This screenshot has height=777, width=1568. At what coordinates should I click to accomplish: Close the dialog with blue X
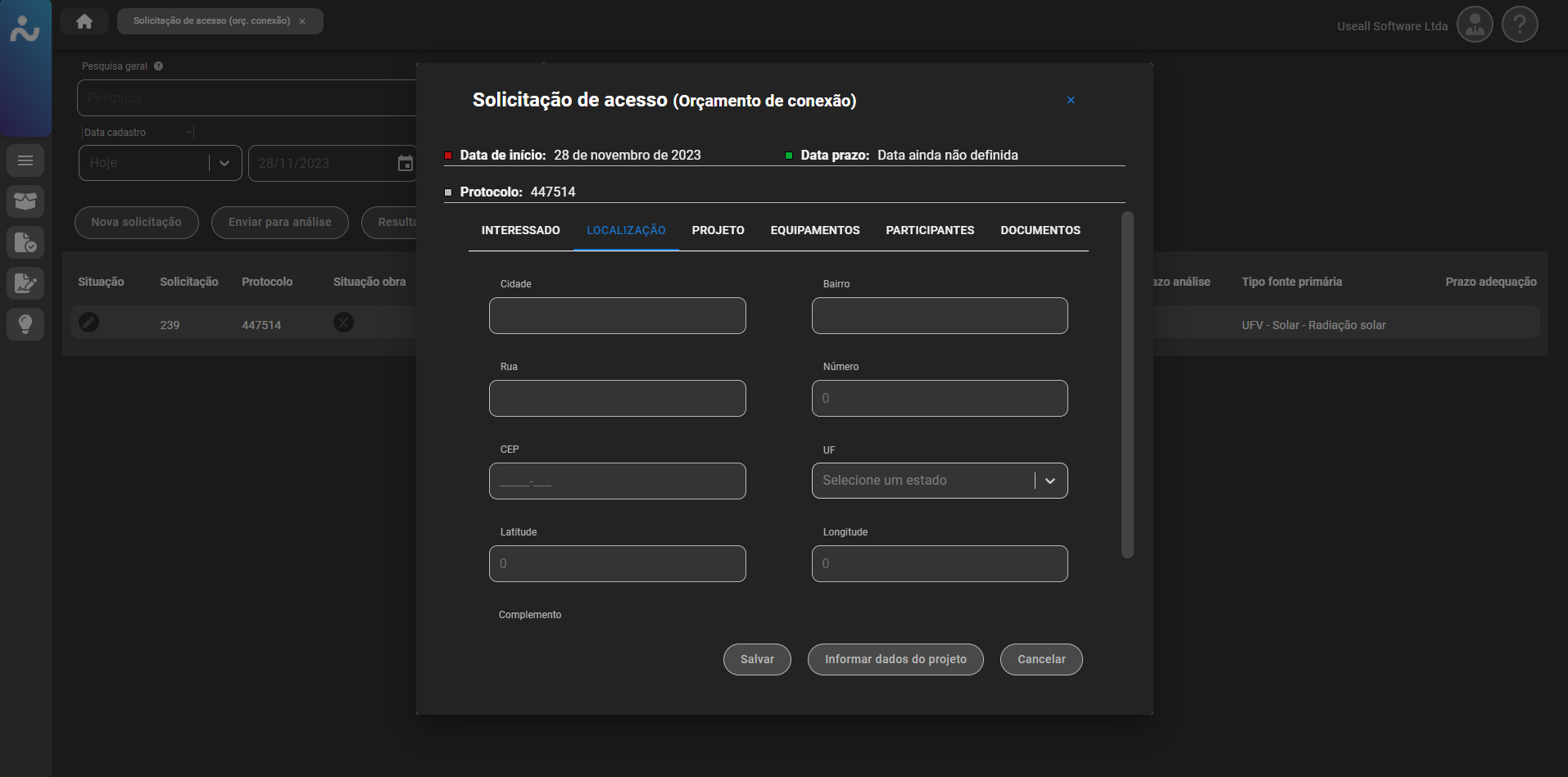(1070, 100)
